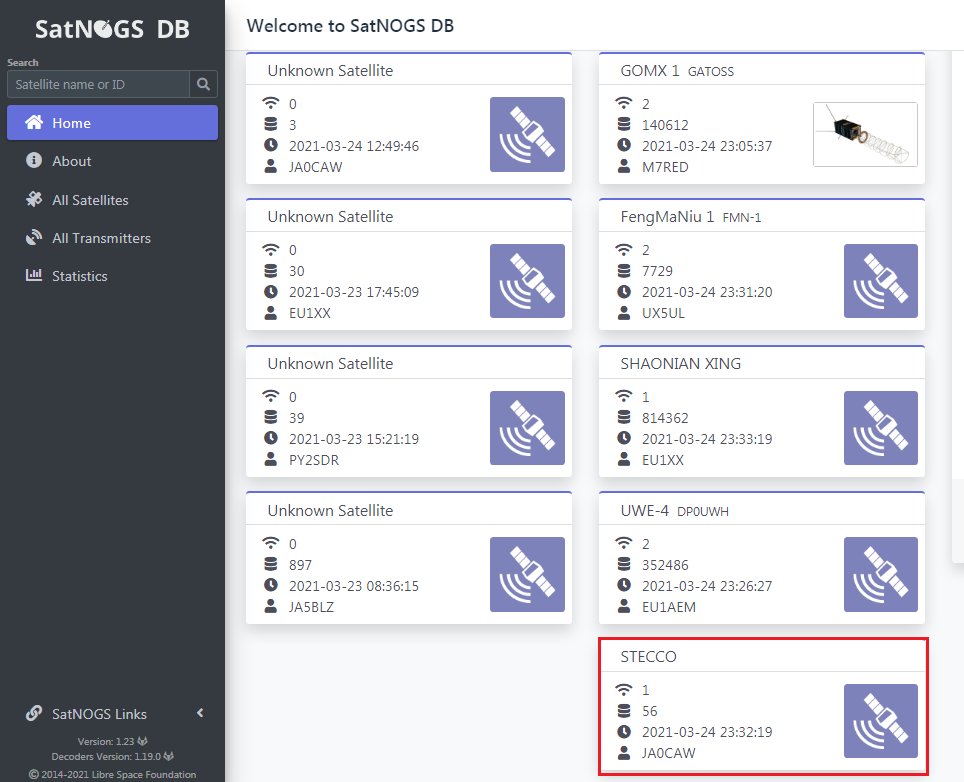Open the STECCO satellite card title
Screen dimensions: 964x782
[x=648, y=657]
